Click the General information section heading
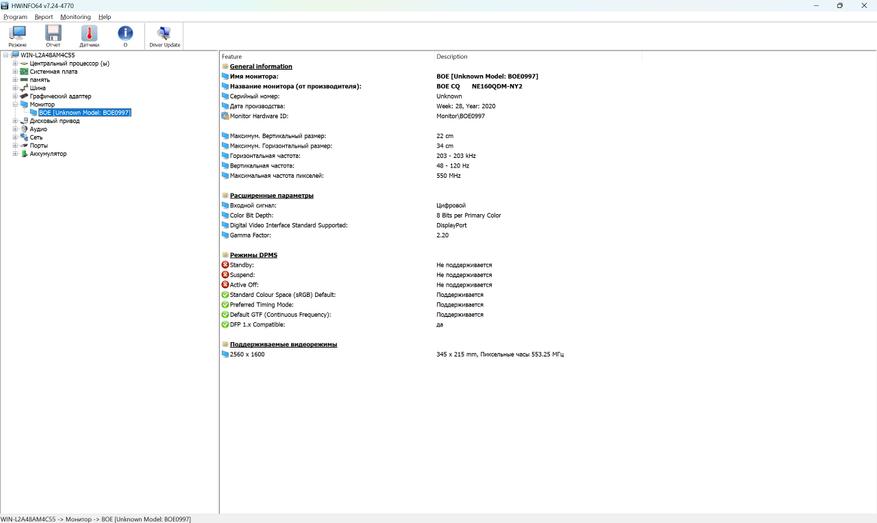This screenshot has width=877, height=523. (x=261, y=67)
